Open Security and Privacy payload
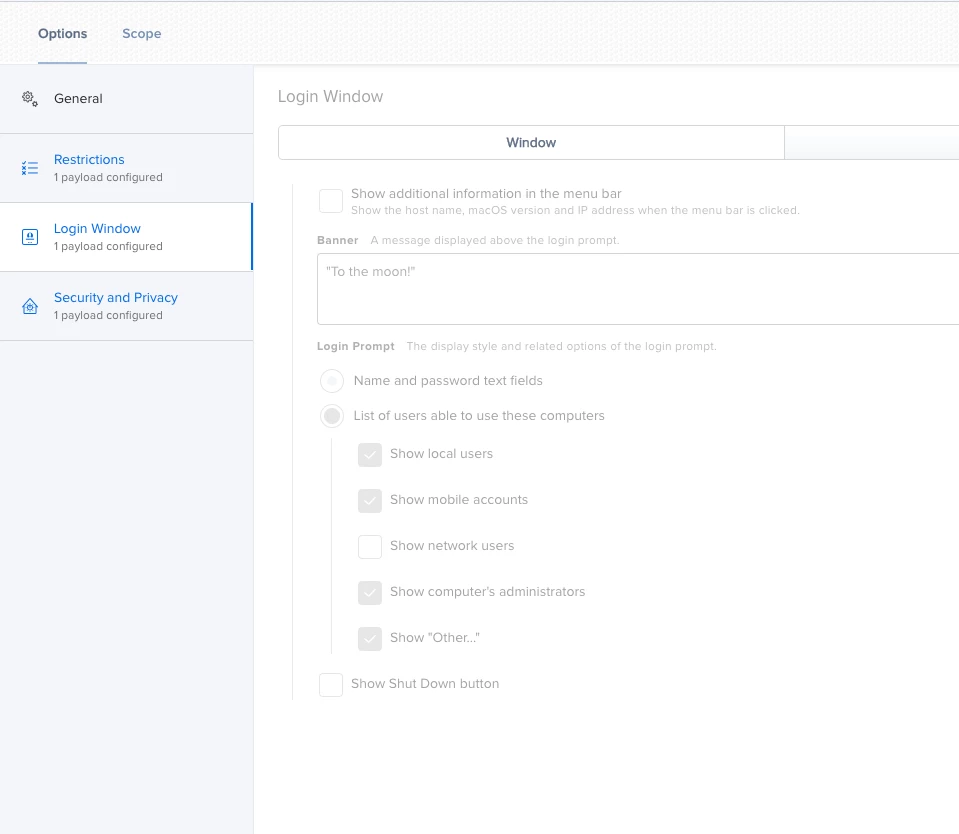The height and width of the screenshot is (834, 959). (127, 306)
